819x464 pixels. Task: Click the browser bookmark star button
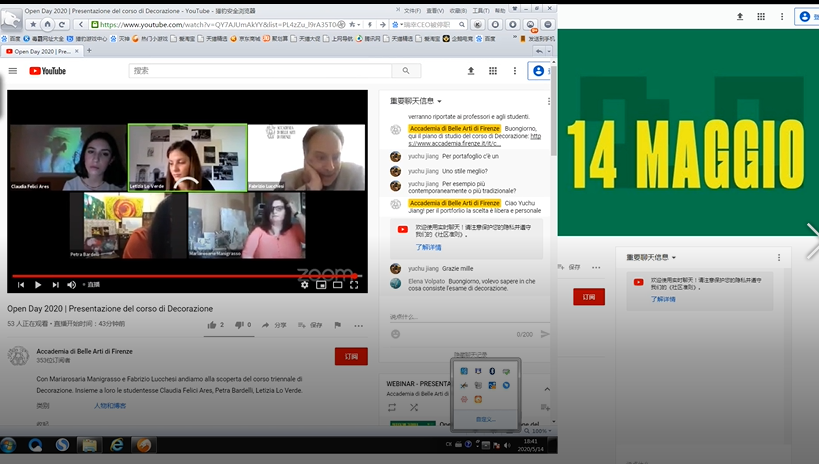pos(33,24)
